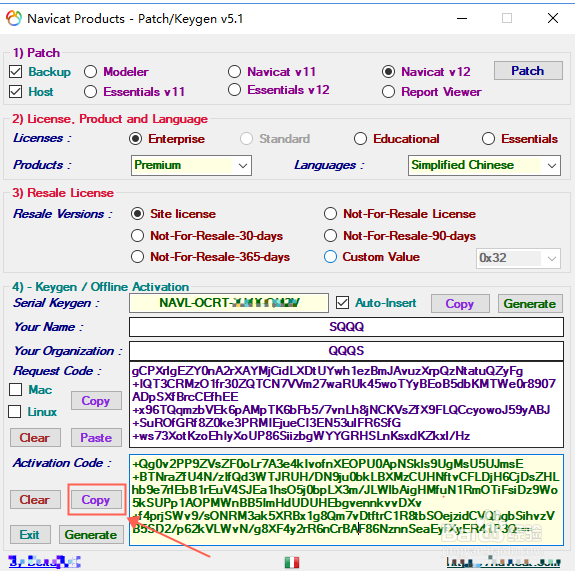Screen dimensions: 575x571
Task: Toggle the Linux checkbox
Action: point(15,411)
